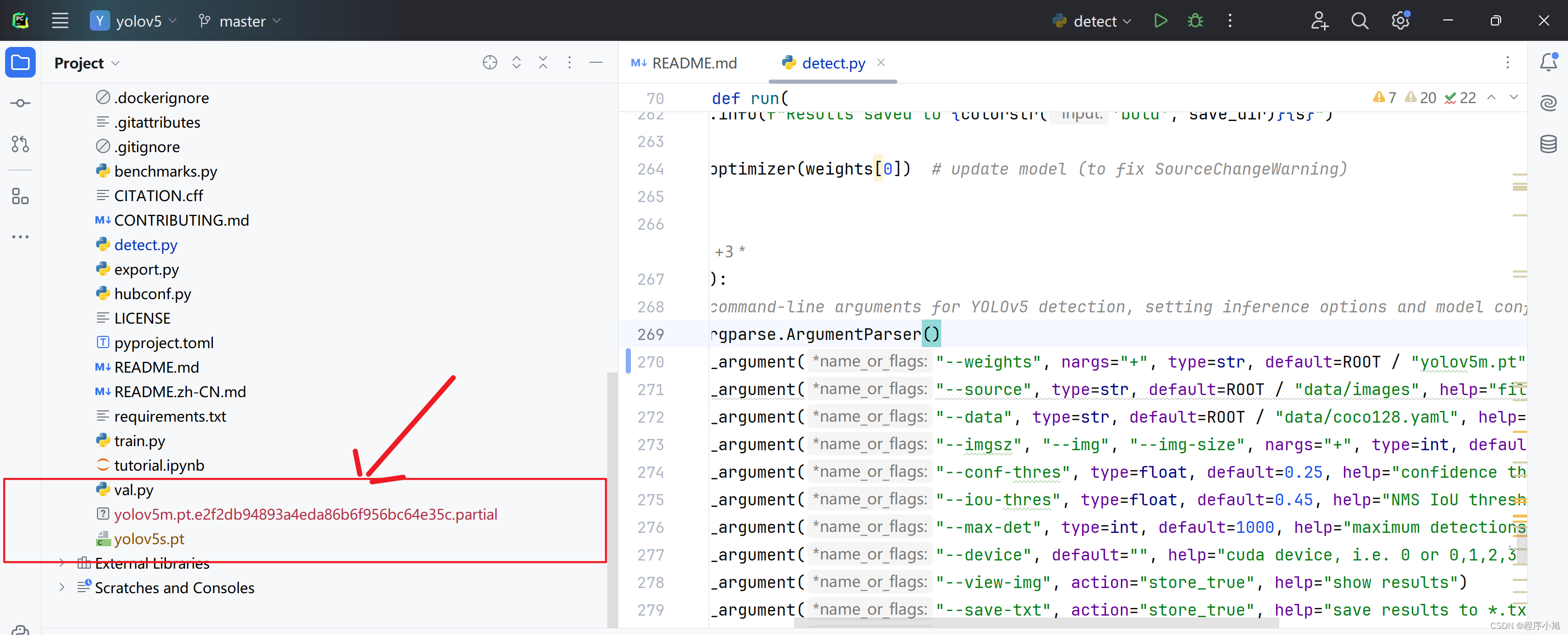
Task: Close the detect.py tab
Action: 881,62
